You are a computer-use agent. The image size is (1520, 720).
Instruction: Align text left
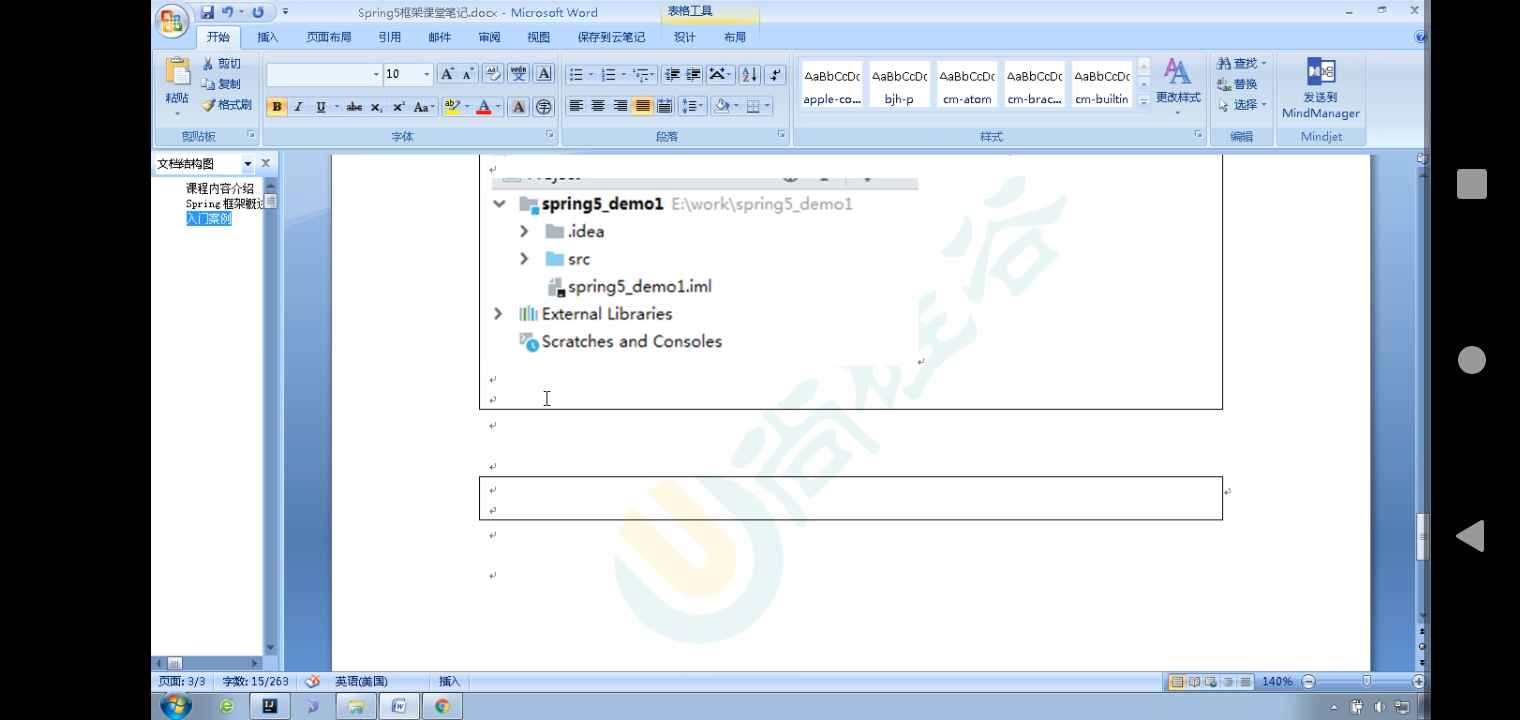[x=576, y=106]
